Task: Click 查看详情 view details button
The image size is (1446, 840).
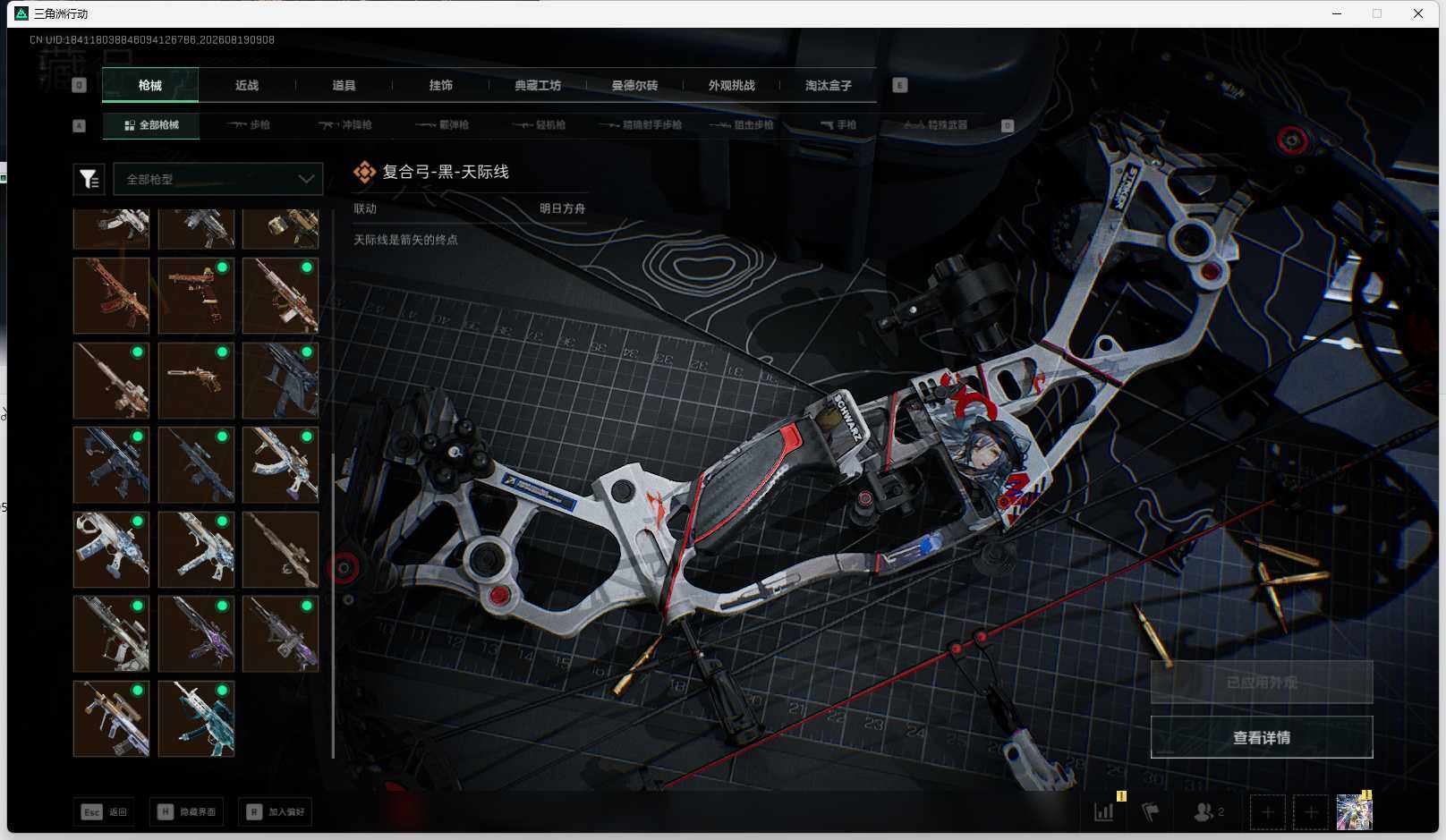Action: tap(1262, 737)
